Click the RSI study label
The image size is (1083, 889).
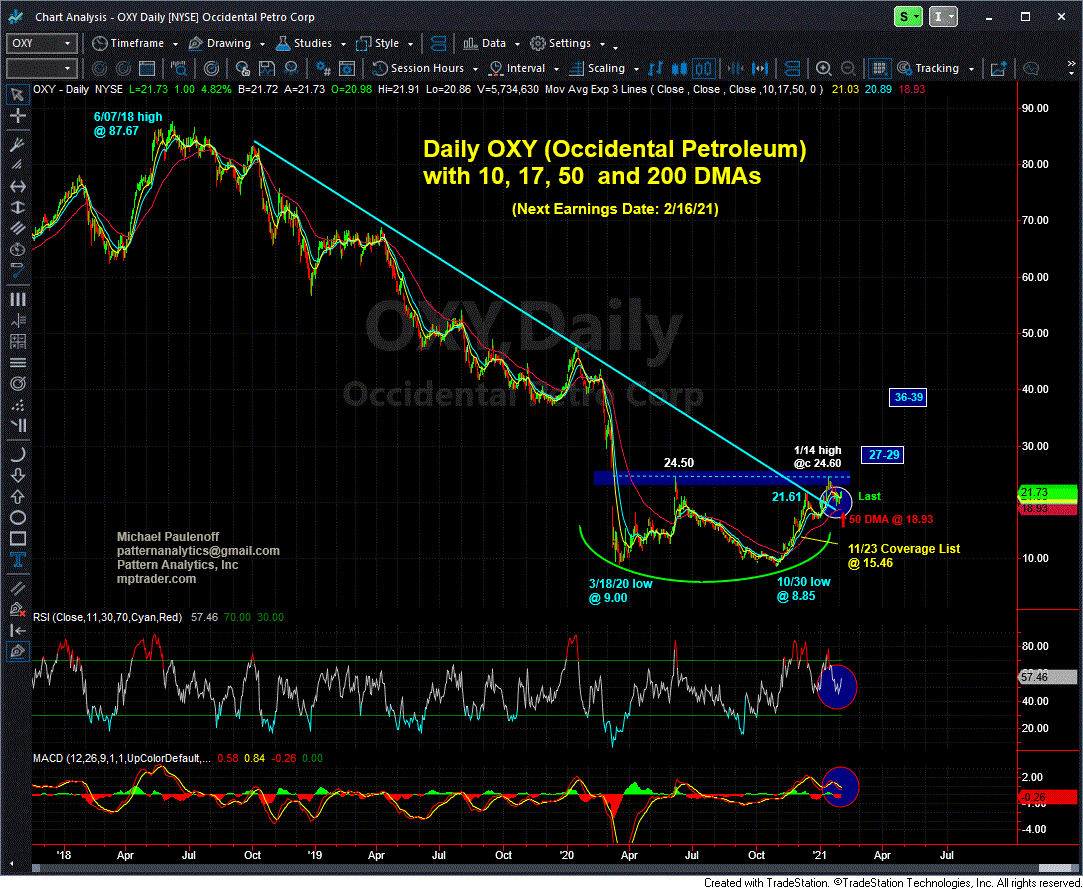pos(107,618)
